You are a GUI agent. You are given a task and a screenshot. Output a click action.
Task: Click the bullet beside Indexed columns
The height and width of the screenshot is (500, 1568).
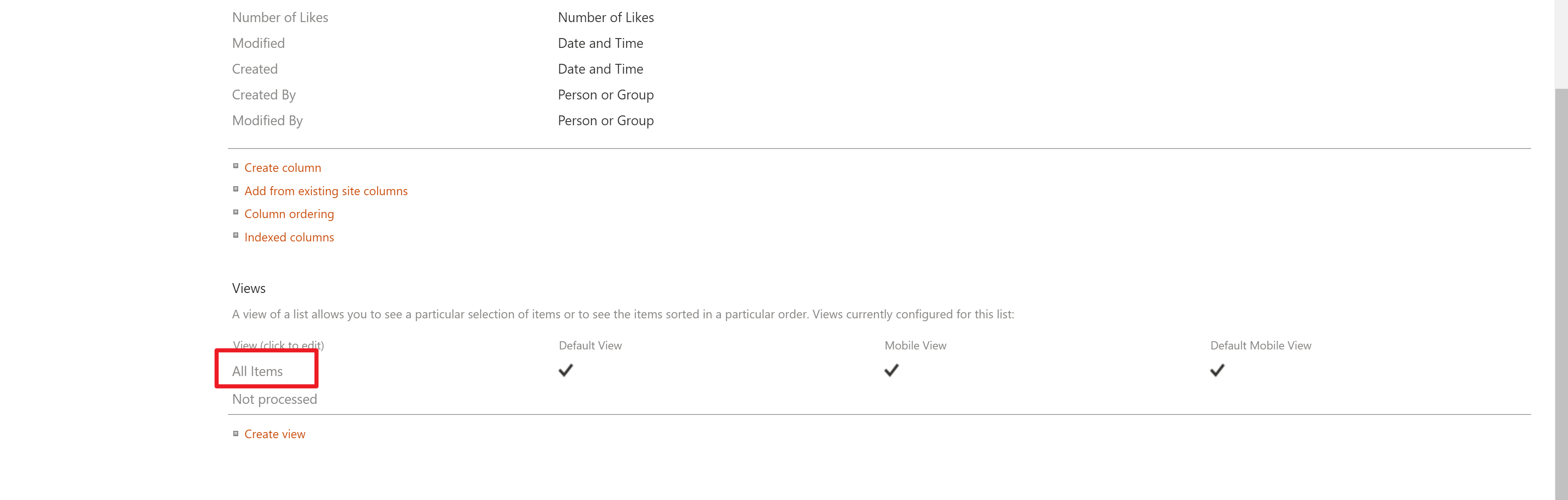(236, 235)
